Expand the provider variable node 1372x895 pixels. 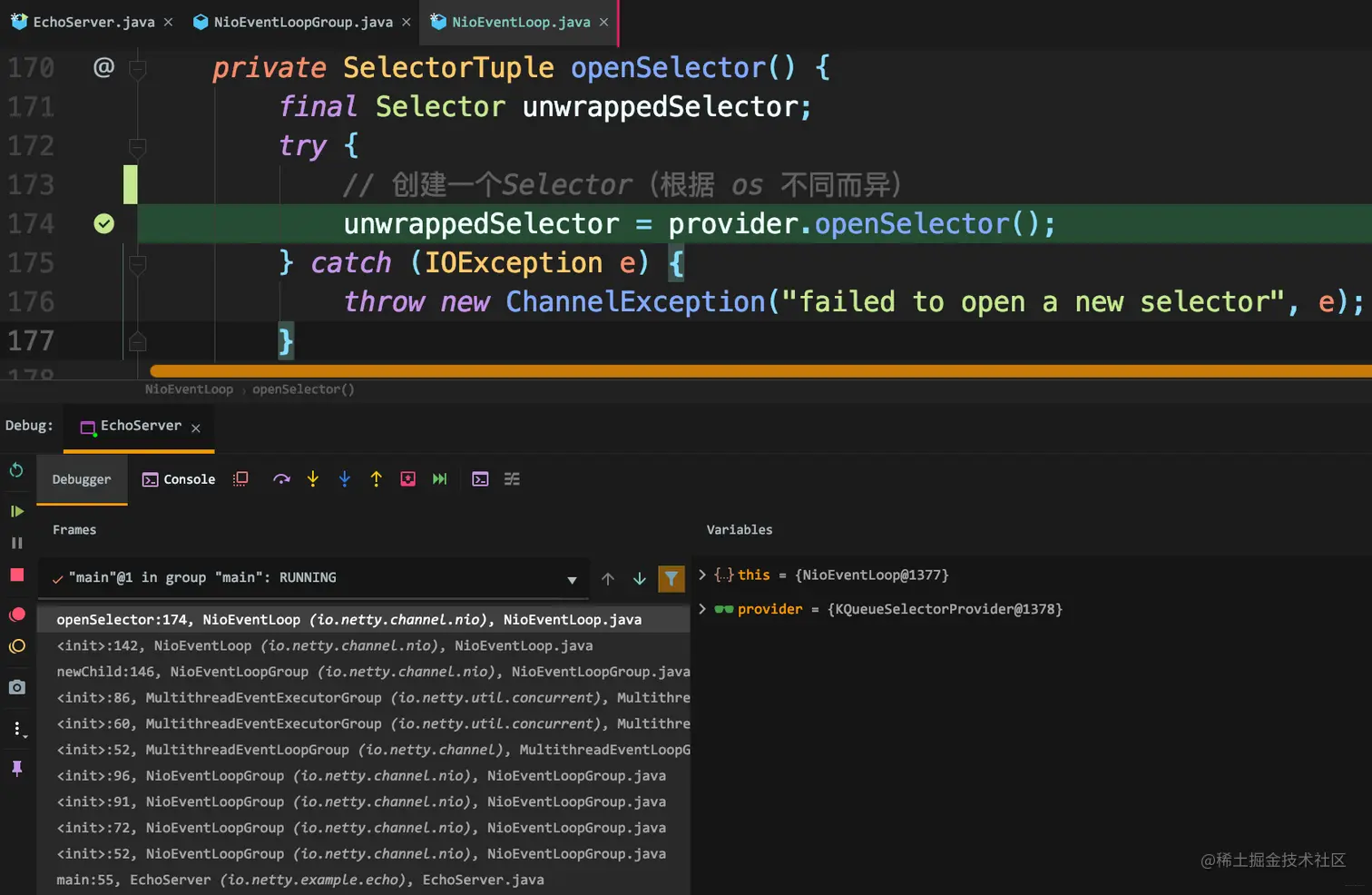(702, 609)
